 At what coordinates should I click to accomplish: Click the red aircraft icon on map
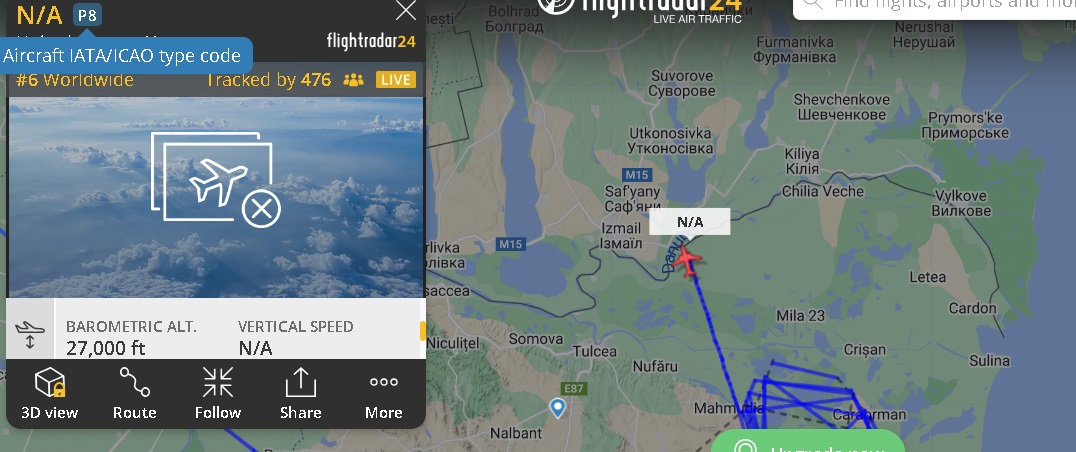click(687, 261)
